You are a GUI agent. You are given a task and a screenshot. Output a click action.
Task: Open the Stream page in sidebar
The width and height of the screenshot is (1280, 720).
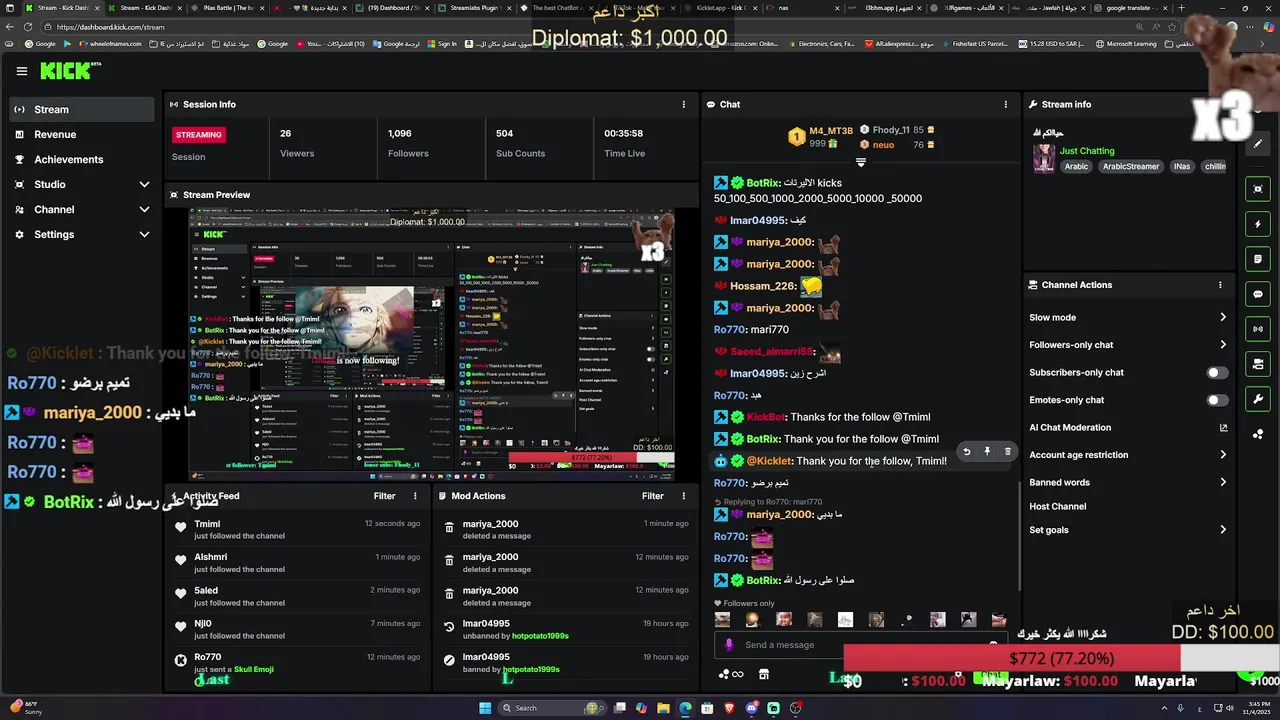coord(80,109)
